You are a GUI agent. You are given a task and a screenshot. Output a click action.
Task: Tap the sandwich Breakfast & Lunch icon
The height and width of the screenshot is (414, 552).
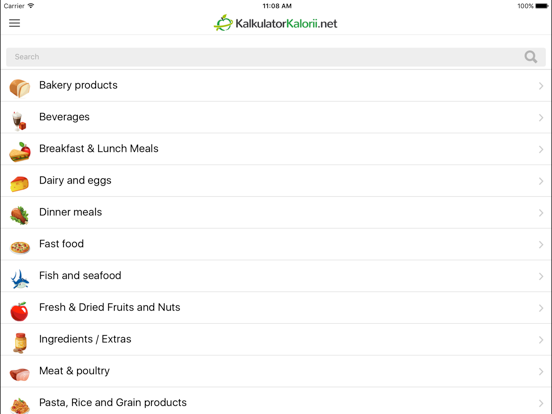coord(20,152)
